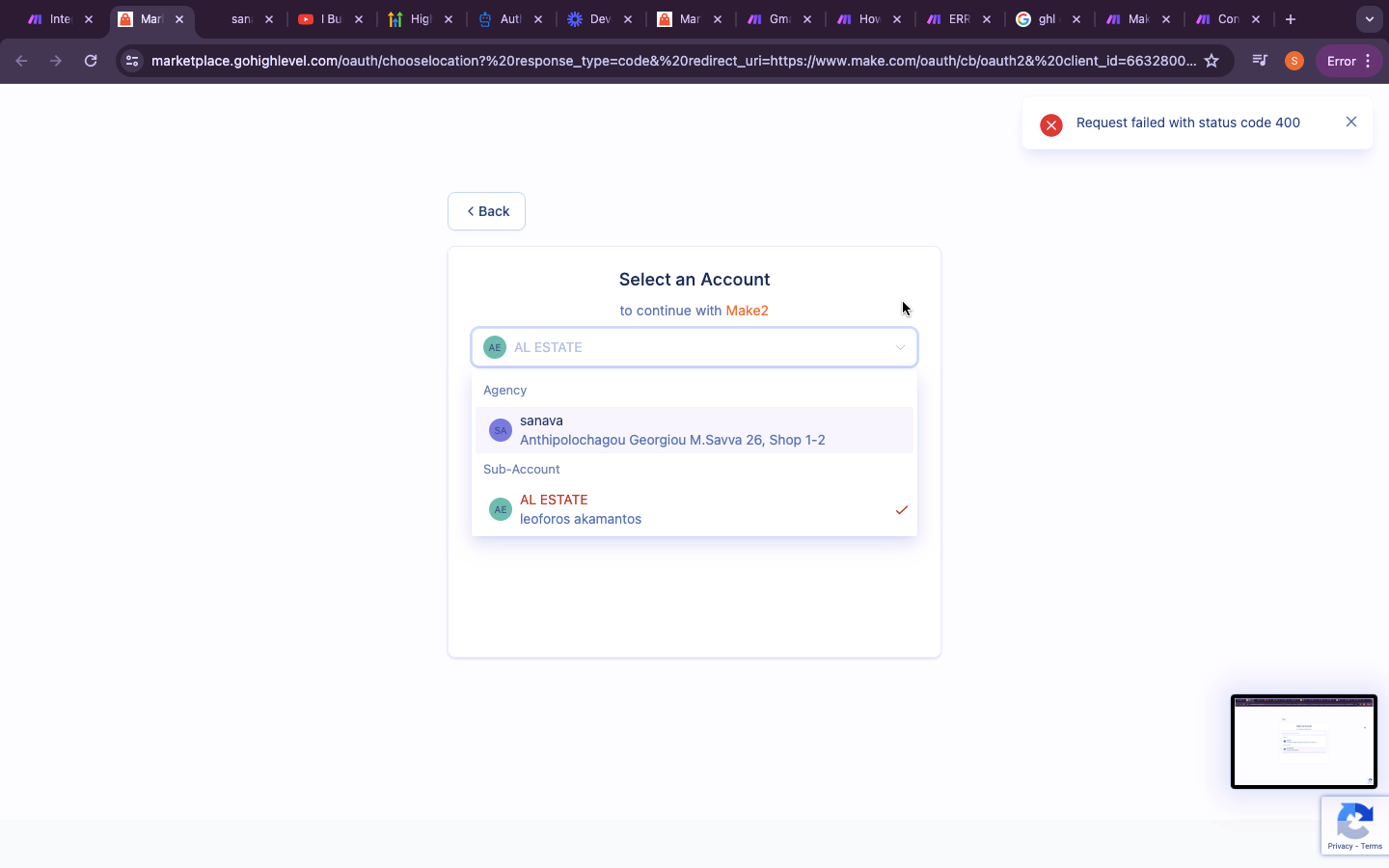Bookmark this page with the star icon
Image resolution: width=1389 pixels, height=868 pixels.
(x=1212, y=61)
